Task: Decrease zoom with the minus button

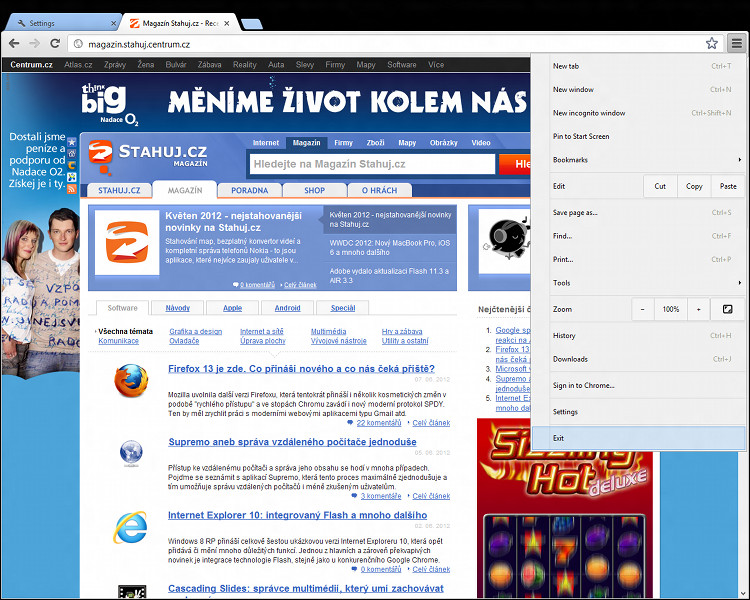Action: click(x=642, y=309)
